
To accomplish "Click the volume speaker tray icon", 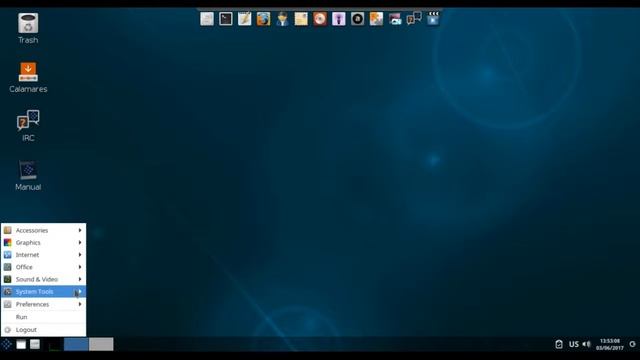I will click(587, 344).
